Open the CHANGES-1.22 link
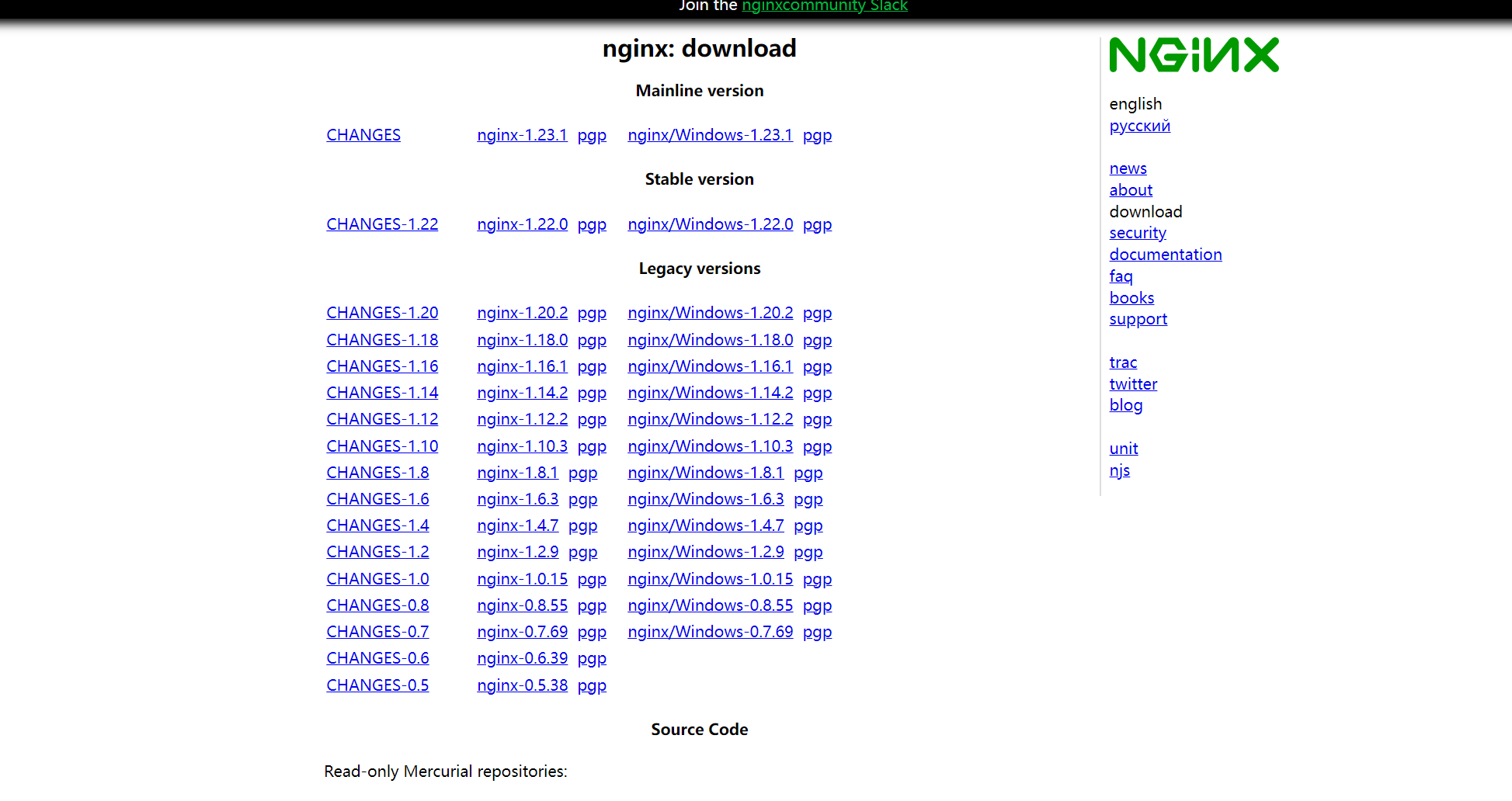The image size is (1512, 801). pyautogui.click(x=382, y=224)
